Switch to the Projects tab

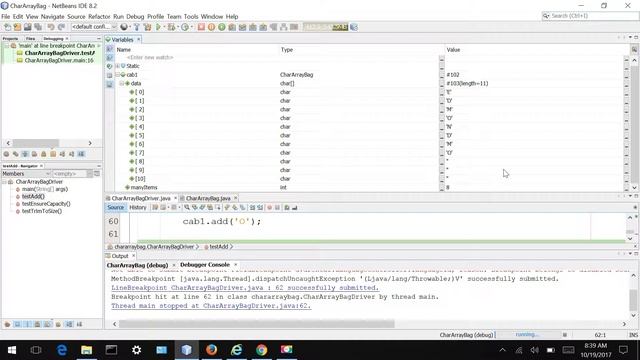tap(10, 38)
